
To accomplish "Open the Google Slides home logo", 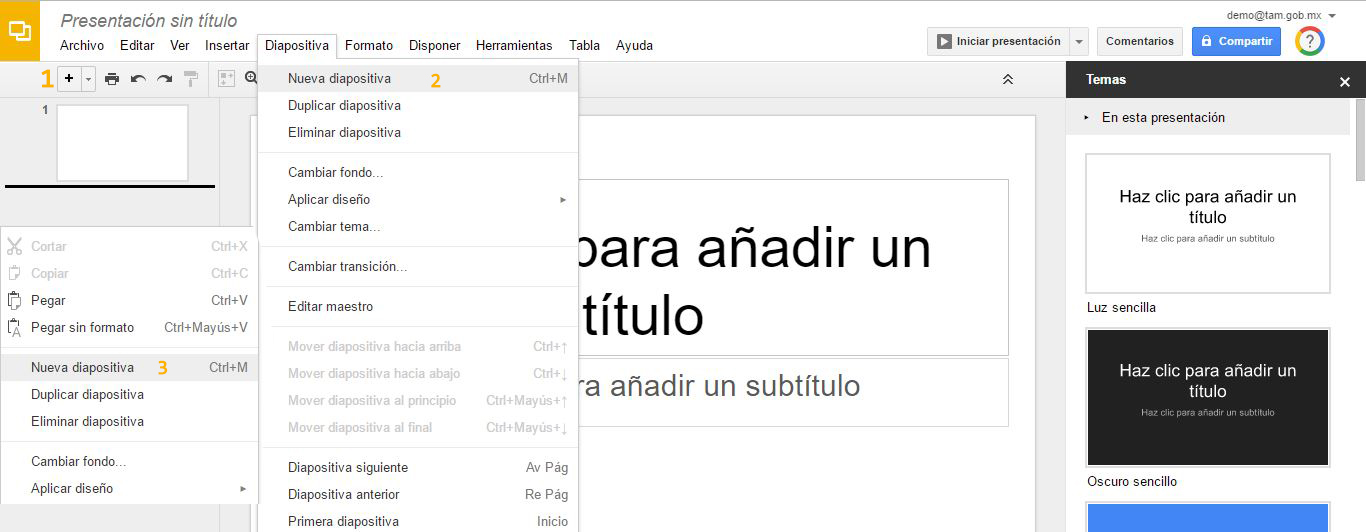I will point(19,30).
